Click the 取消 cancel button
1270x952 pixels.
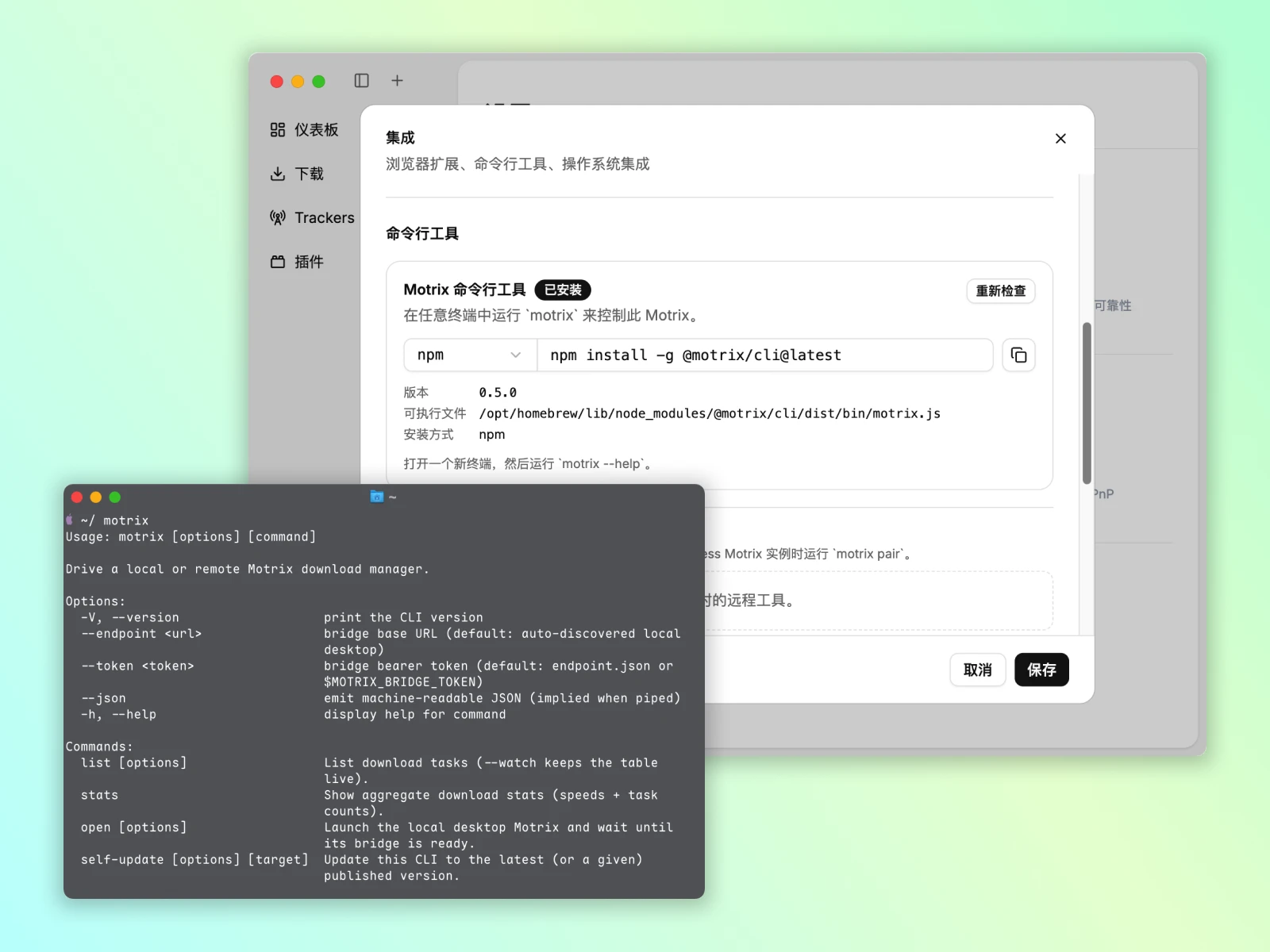tap(978, 670)
